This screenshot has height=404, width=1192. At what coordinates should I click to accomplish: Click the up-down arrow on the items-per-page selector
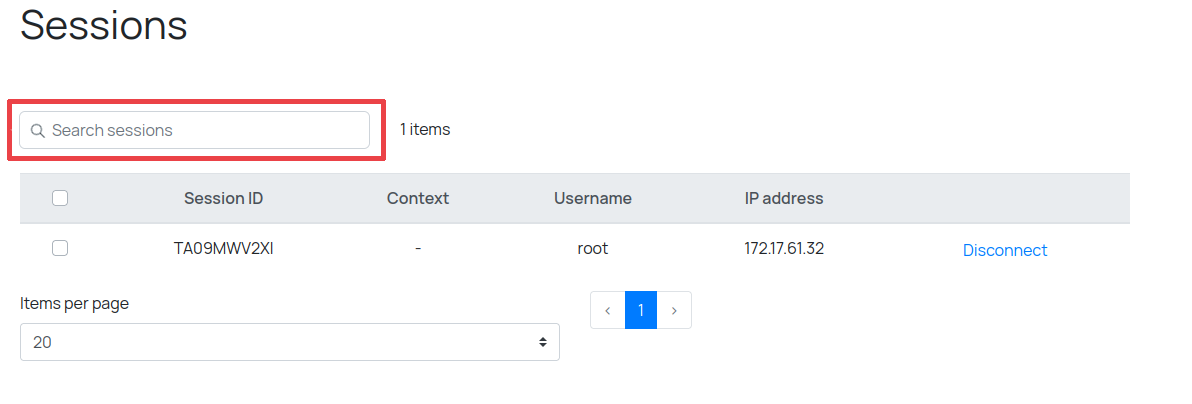tap(543, 342)
